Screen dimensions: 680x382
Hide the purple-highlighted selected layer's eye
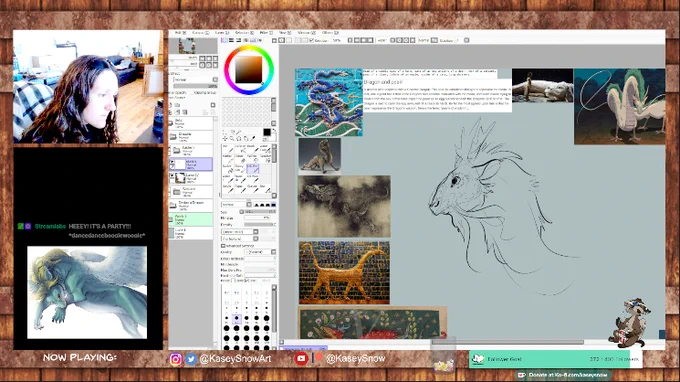pyautogui.click(x=173, y=161)
